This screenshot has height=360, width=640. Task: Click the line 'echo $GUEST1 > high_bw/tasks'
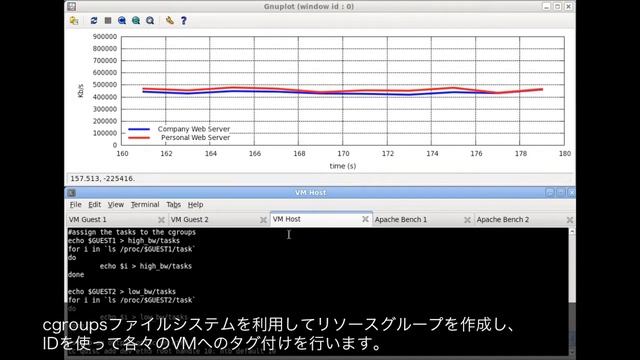[x=124, y=241]
